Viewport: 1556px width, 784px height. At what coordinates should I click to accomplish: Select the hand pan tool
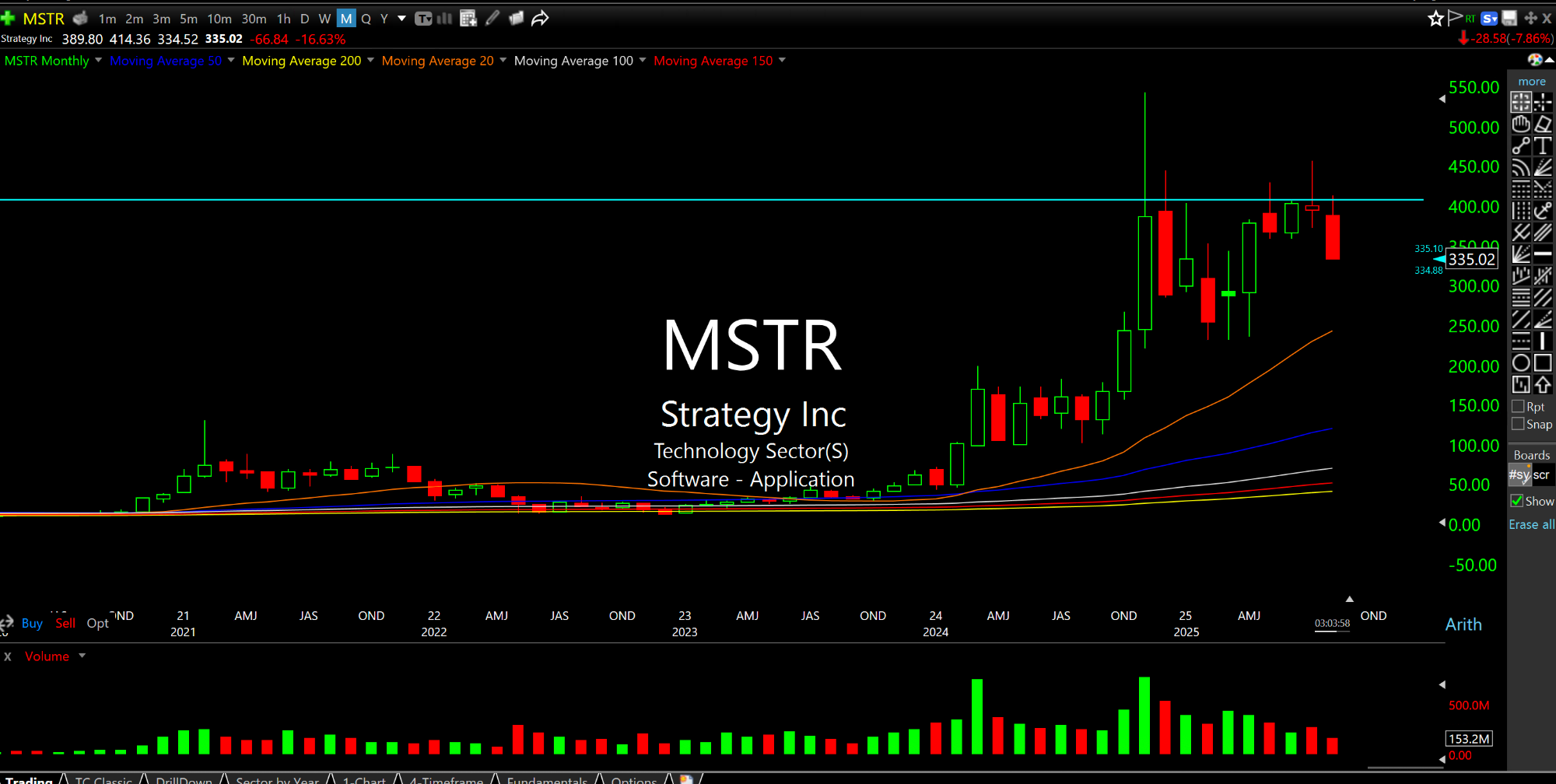pos(1521,124)
